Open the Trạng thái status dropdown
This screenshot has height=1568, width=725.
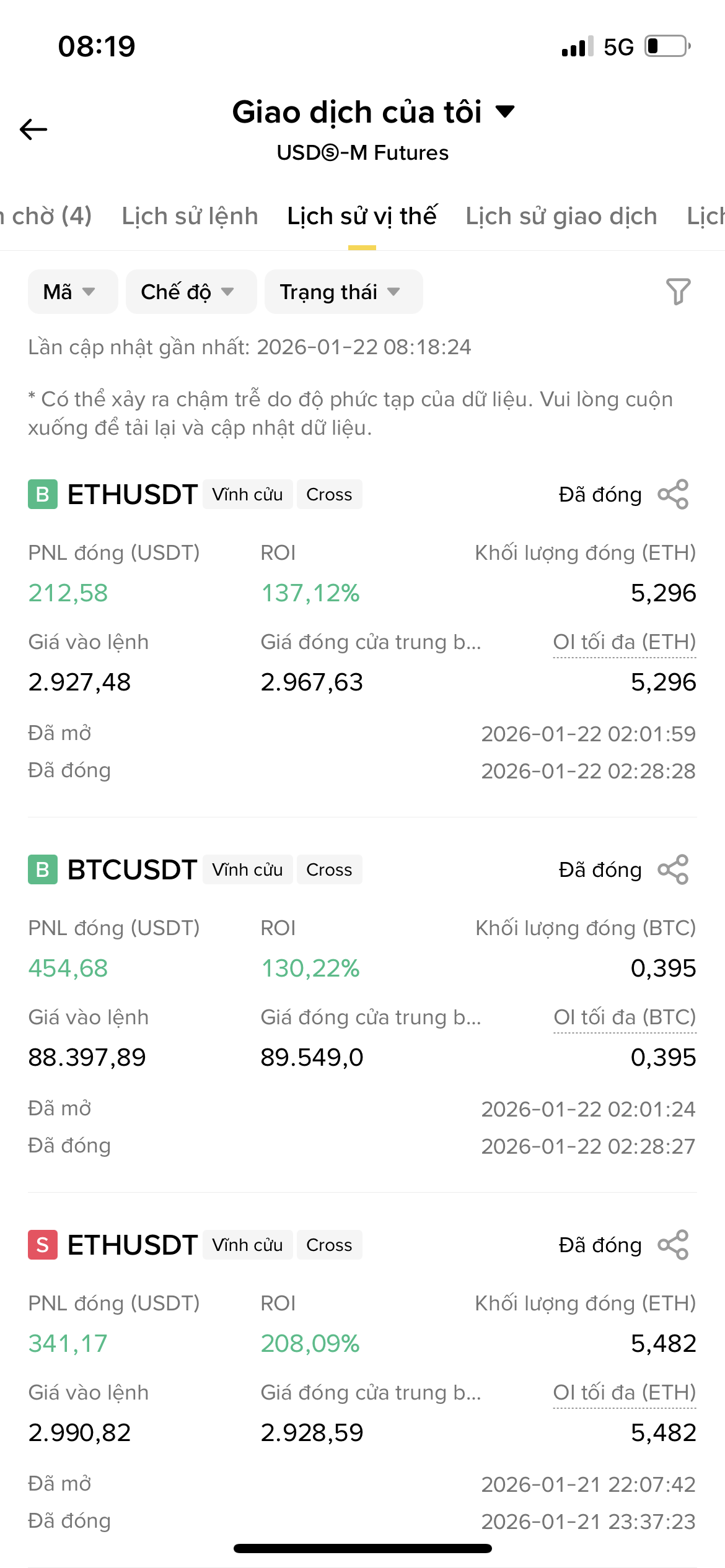pos(343,292)
